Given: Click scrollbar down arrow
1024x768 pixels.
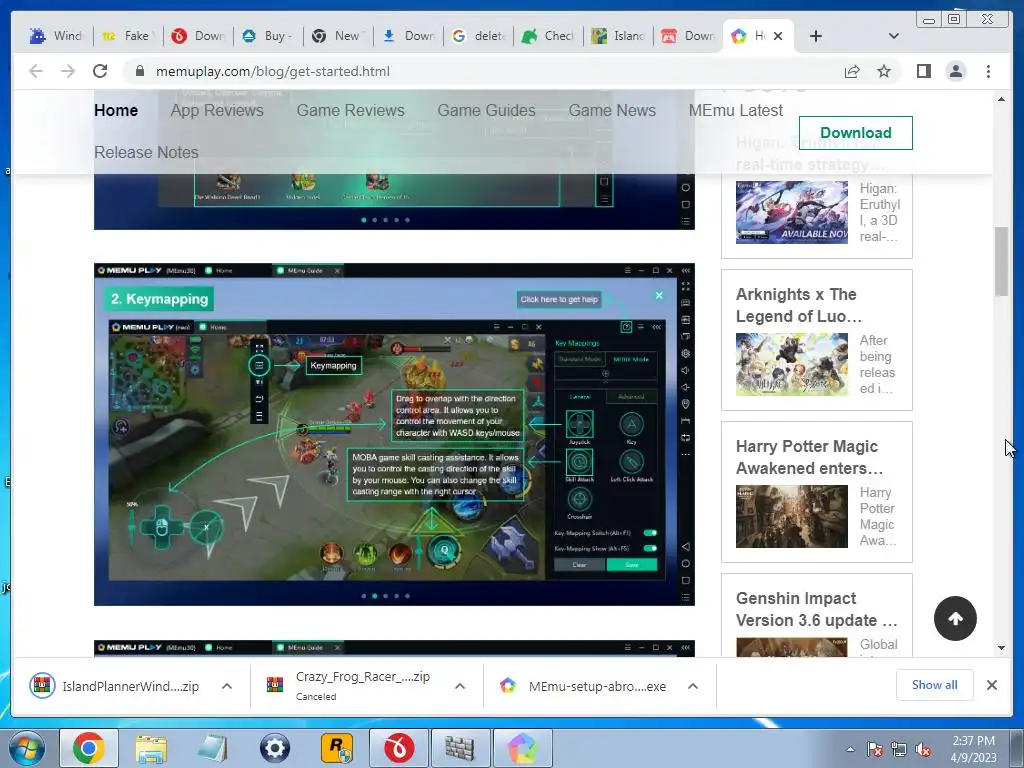Looking at the screenshot, I should tap(1001, 648).
